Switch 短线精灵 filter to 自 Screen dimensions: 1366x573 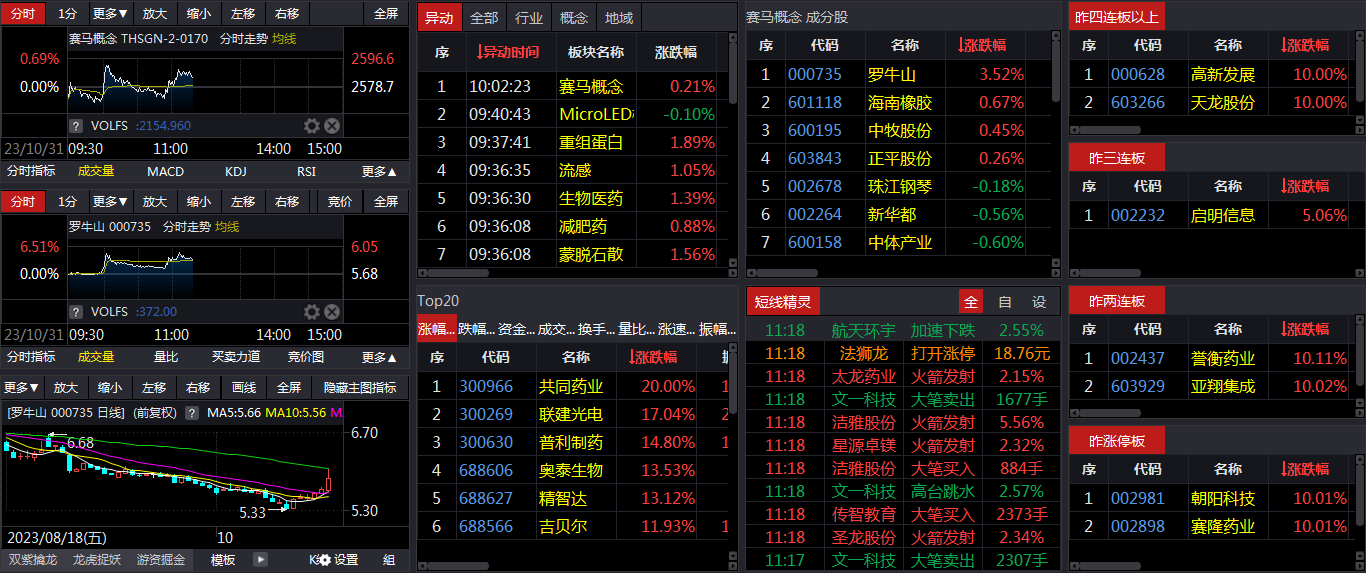pyautogui.click(x=1005, y=302)
